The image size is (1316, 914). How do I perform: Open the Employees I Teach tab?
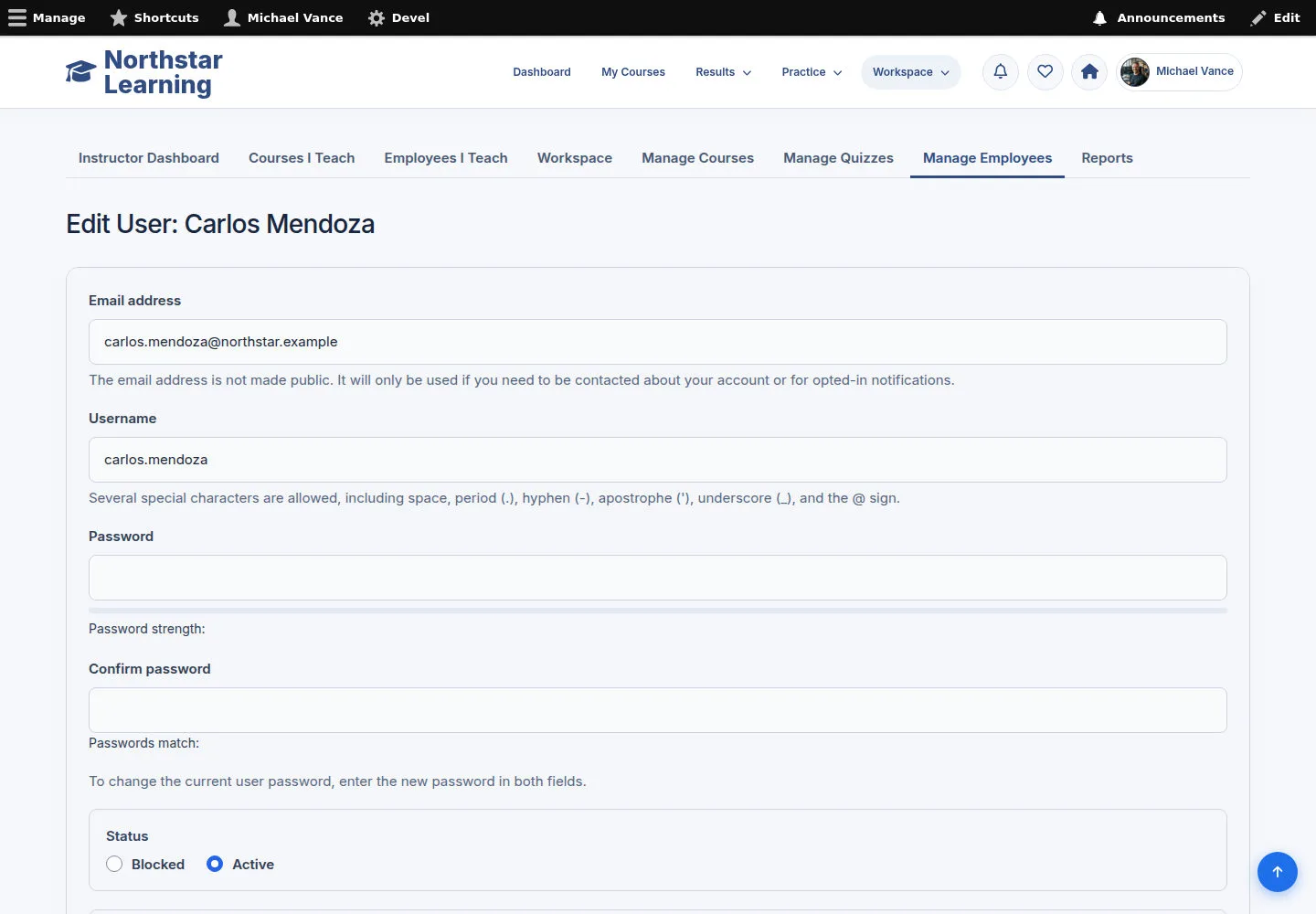click(446, 158)
